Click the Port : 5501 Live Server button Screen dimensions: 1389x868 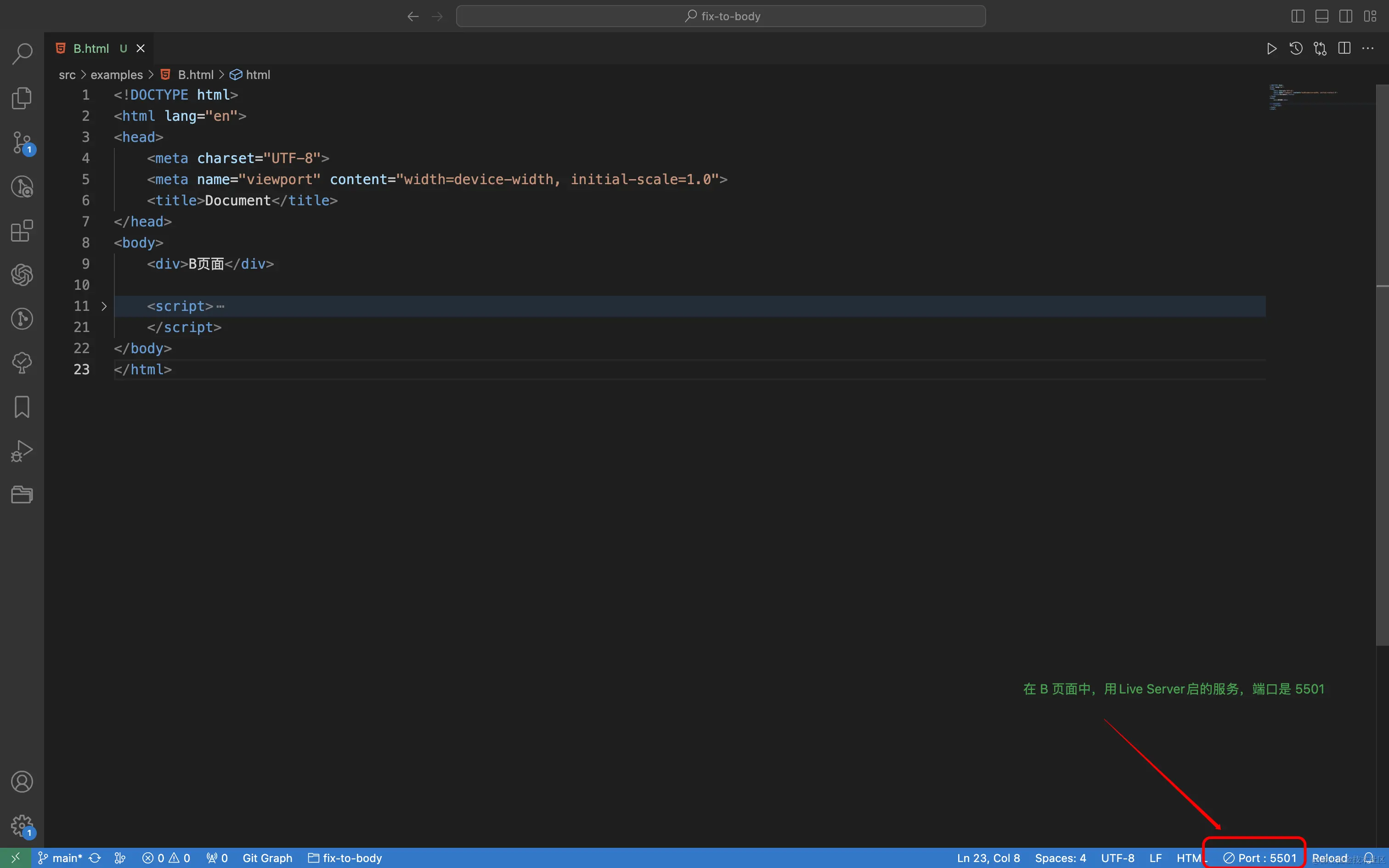point(1260,858)
